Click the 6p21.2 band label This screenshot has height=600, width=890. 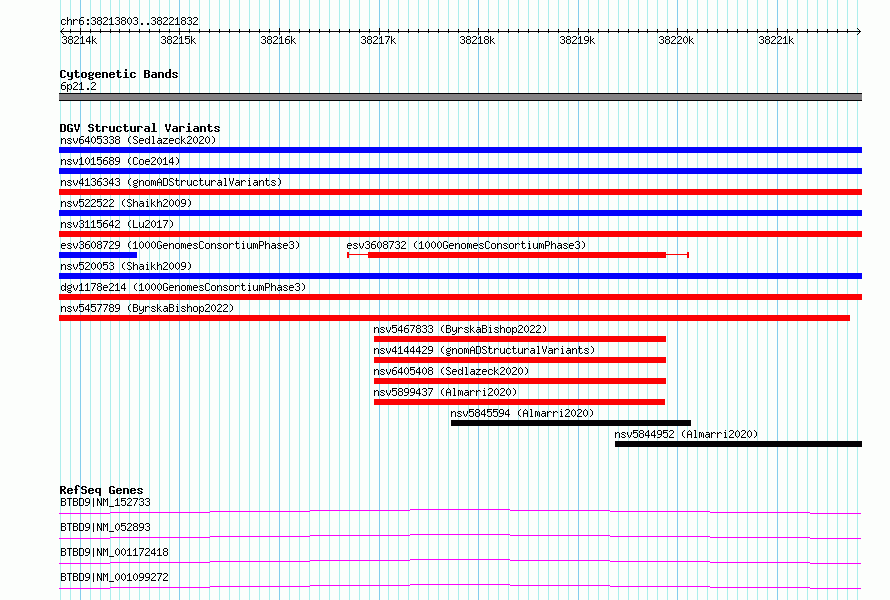tap(78, 86)
